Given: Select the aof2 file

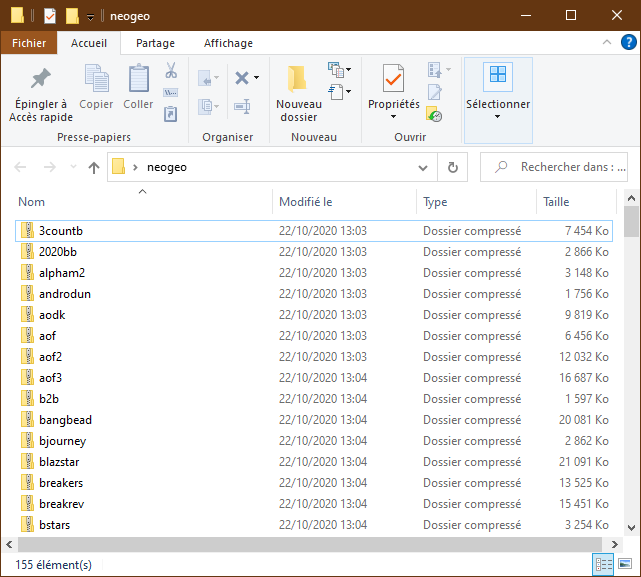Looking at the screenshot, I should [314, 357].
